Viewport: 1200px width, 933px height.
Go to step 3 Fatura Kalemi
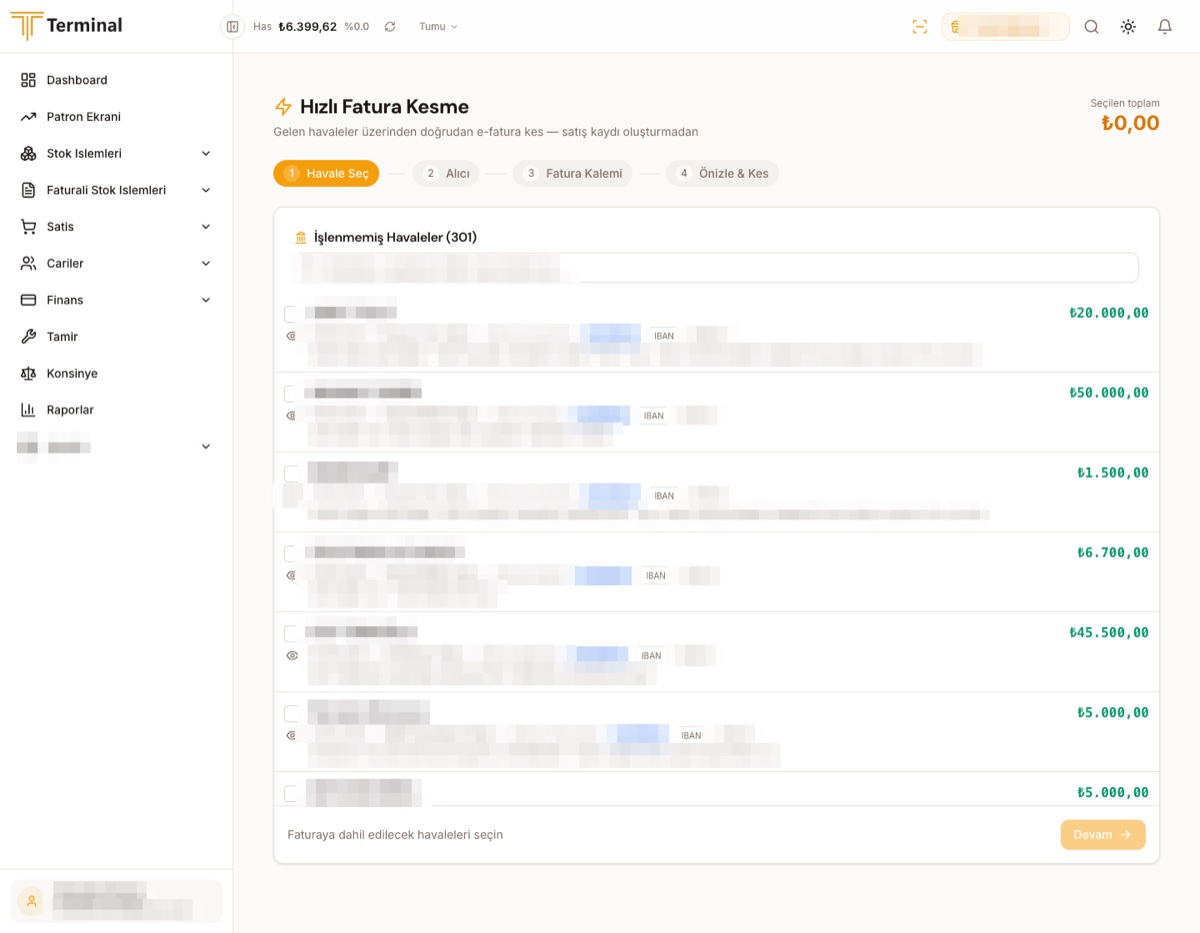(x=573, y=174)
